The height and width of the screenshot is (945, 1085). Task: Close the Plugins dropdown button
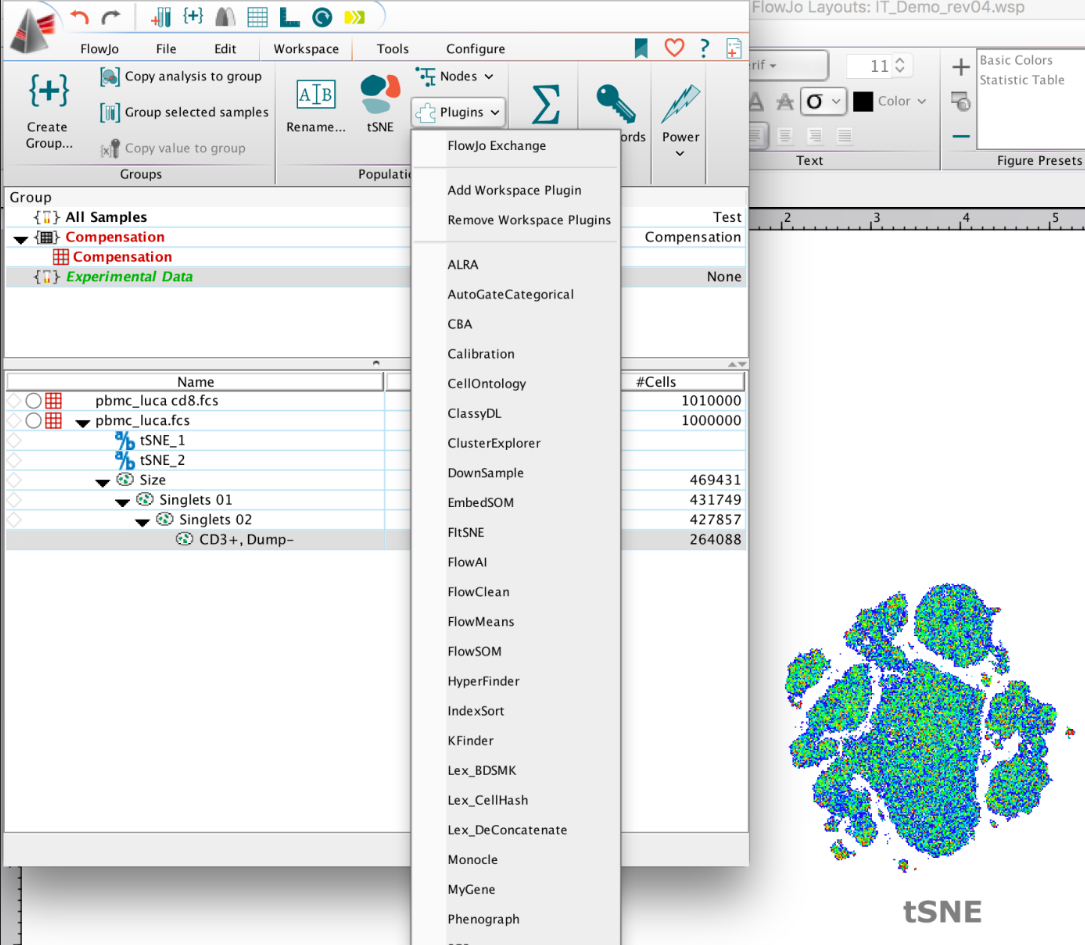[458, 112]
